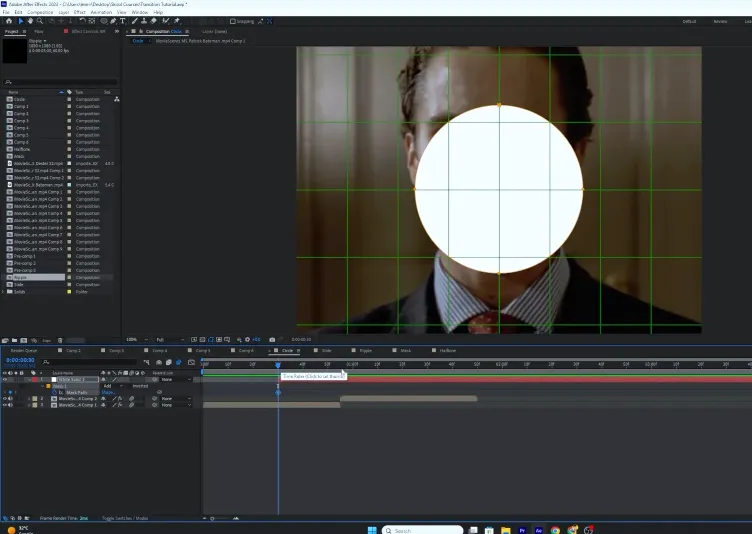Image resolution: width=752 pixels, height=534 pixels.
Task: Click Toggle Switches / Modes button
Action: (125, 518)
